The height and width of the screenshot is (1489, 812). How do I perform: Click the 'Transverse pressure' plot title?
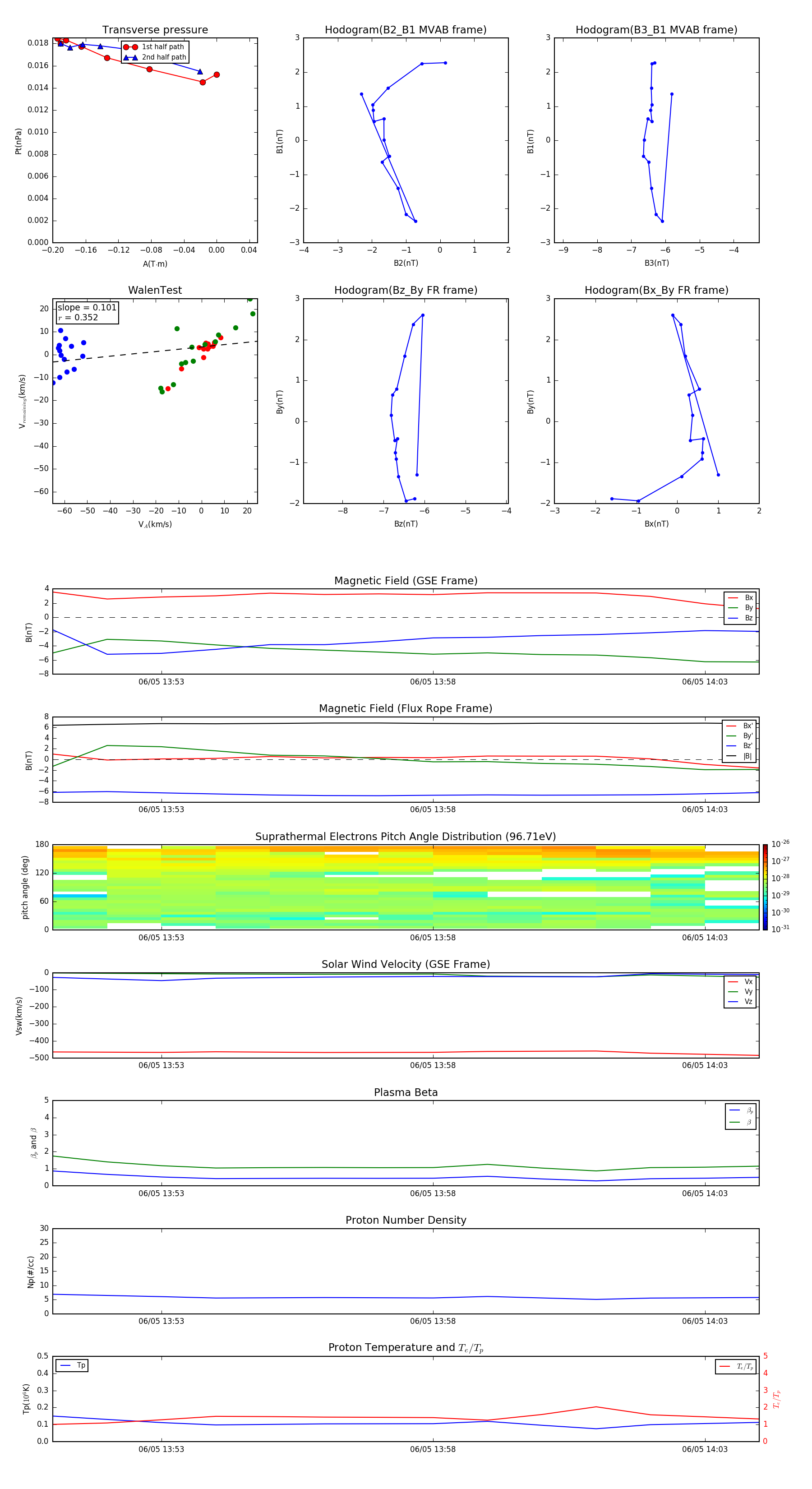point(155,30)
